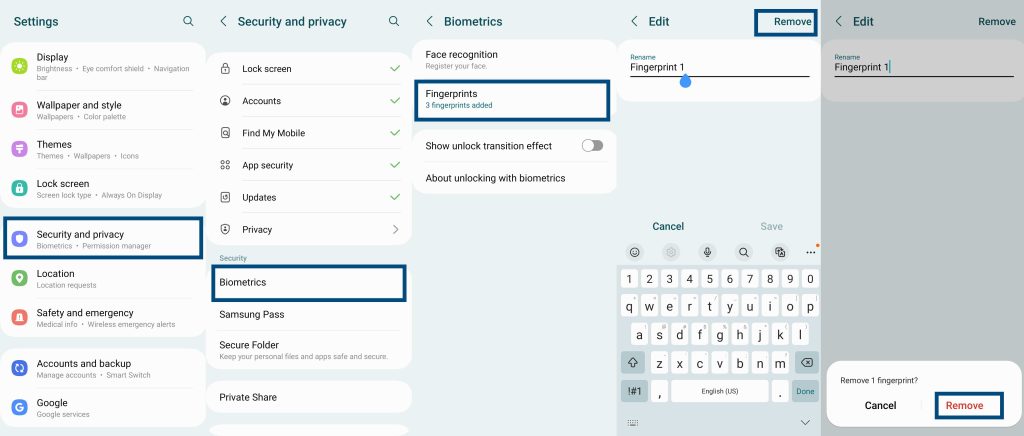
Task: Tap the keyboard microphone icon
Action: (x=707, y=252)
